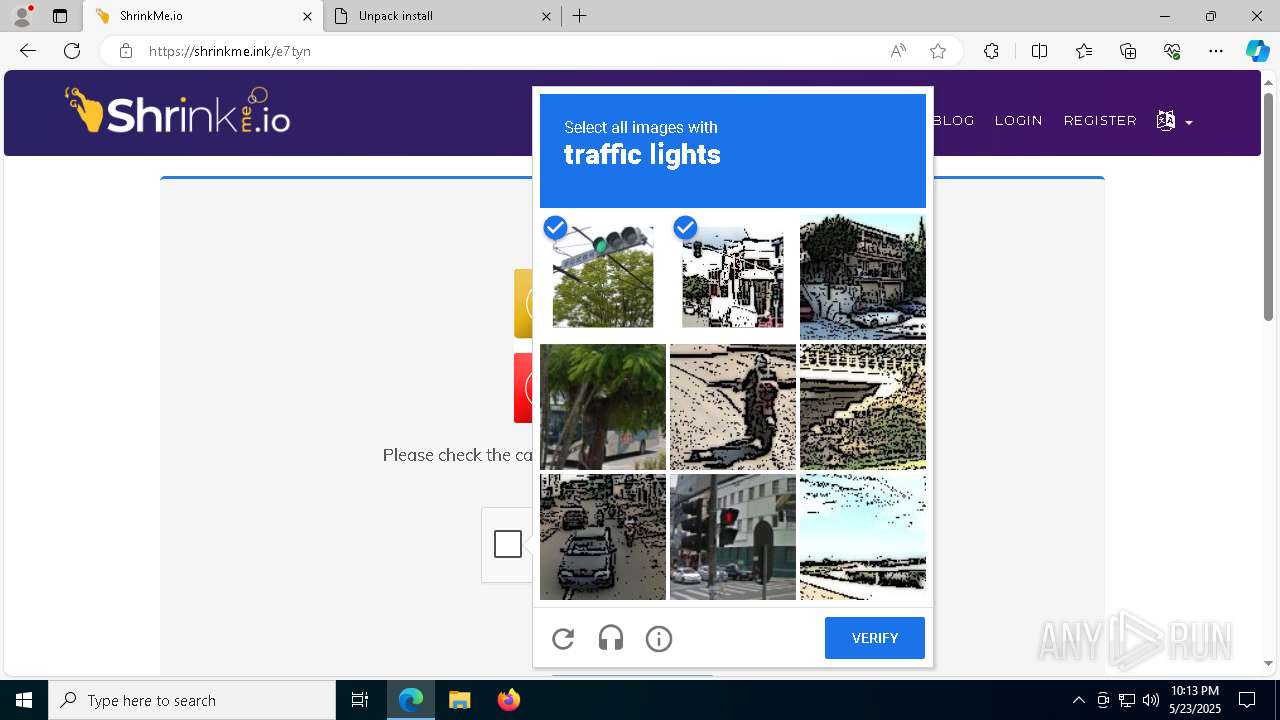Select the sky and shoreline image tile

pyautogui.click(x=863, y=537)
